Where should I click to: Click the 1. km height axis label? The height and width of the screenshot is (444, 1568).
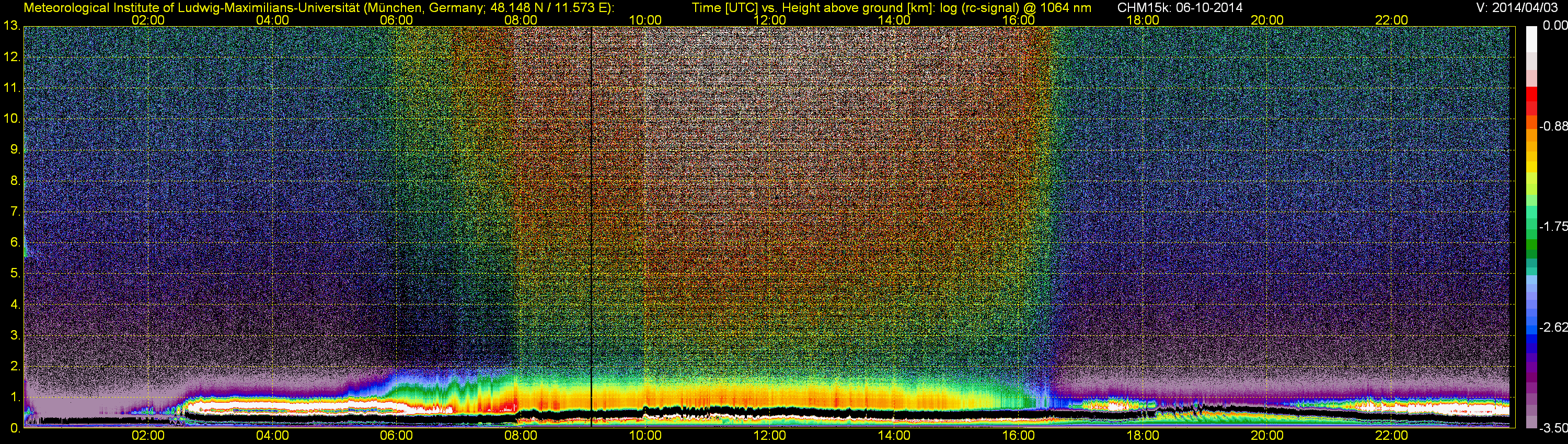tap(16, 398)
